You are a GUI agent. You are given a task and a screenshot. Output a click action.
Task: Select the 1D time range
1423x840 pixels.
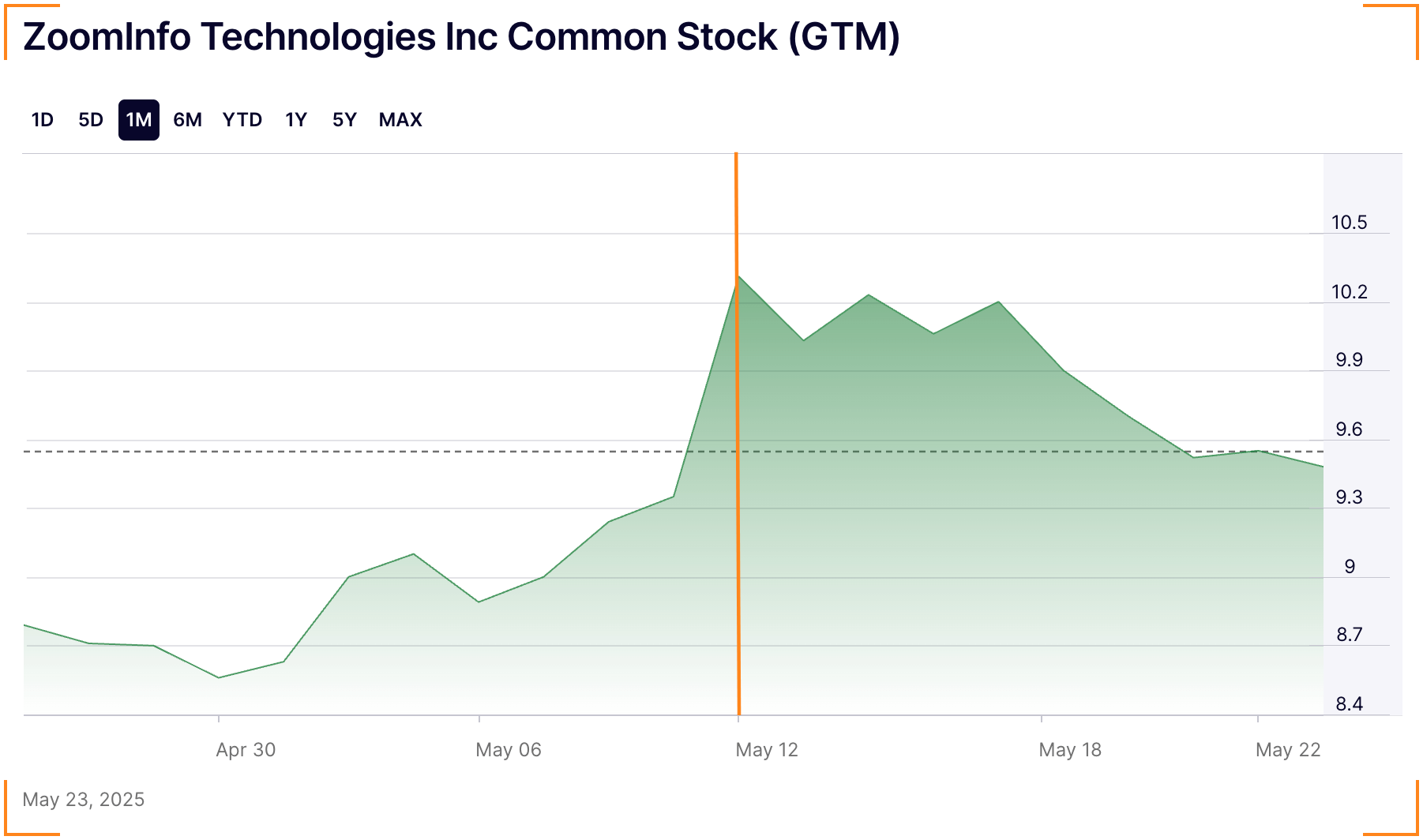43,119
